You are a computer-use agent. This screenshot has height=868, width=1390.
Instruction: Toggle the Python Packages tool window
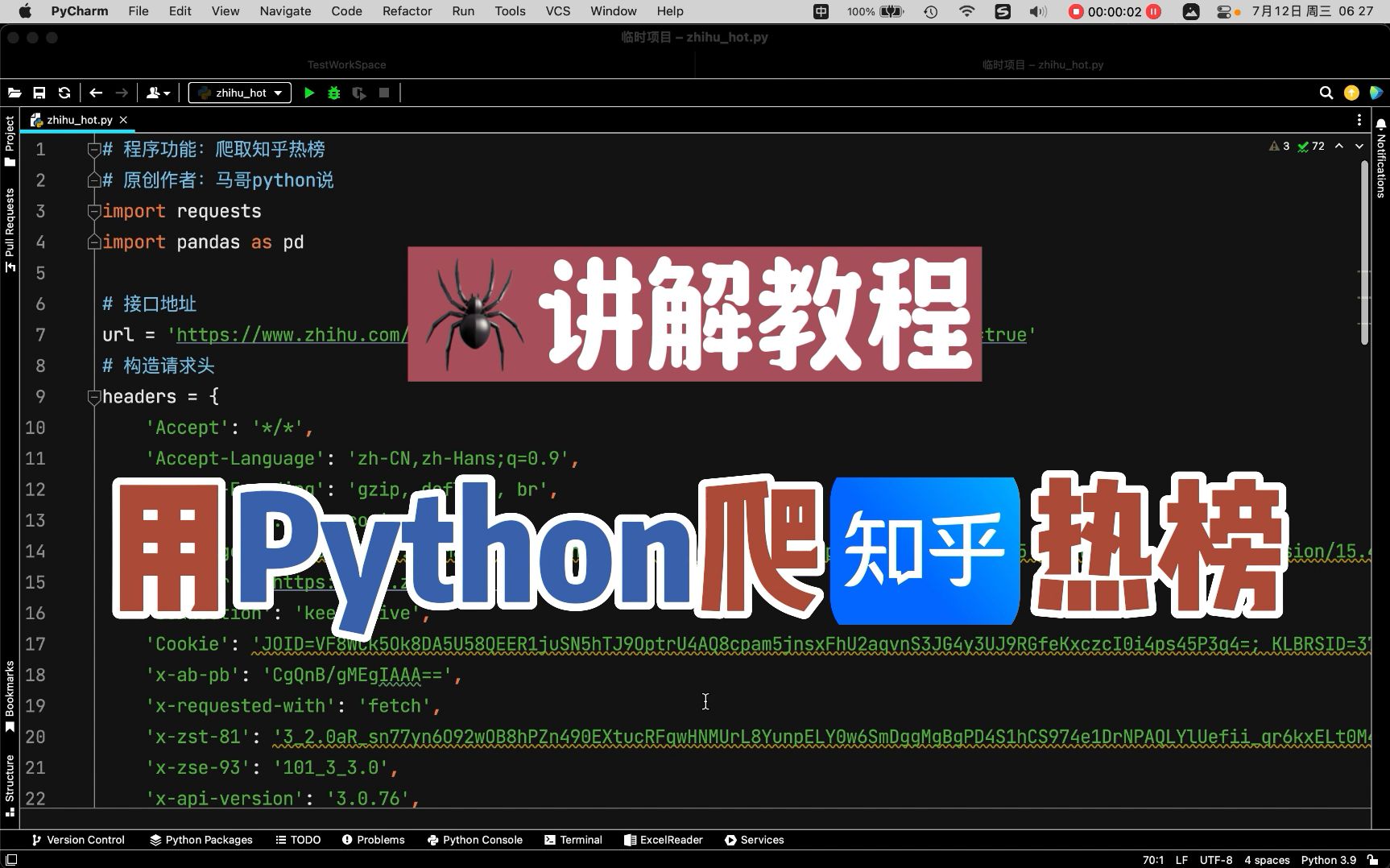pyautogui.click(x=200, y=840)
